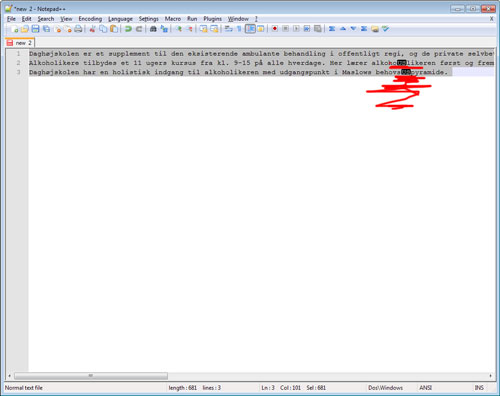Select the 'new 2' document tab
Screen dimensions: 500x396
20,43
